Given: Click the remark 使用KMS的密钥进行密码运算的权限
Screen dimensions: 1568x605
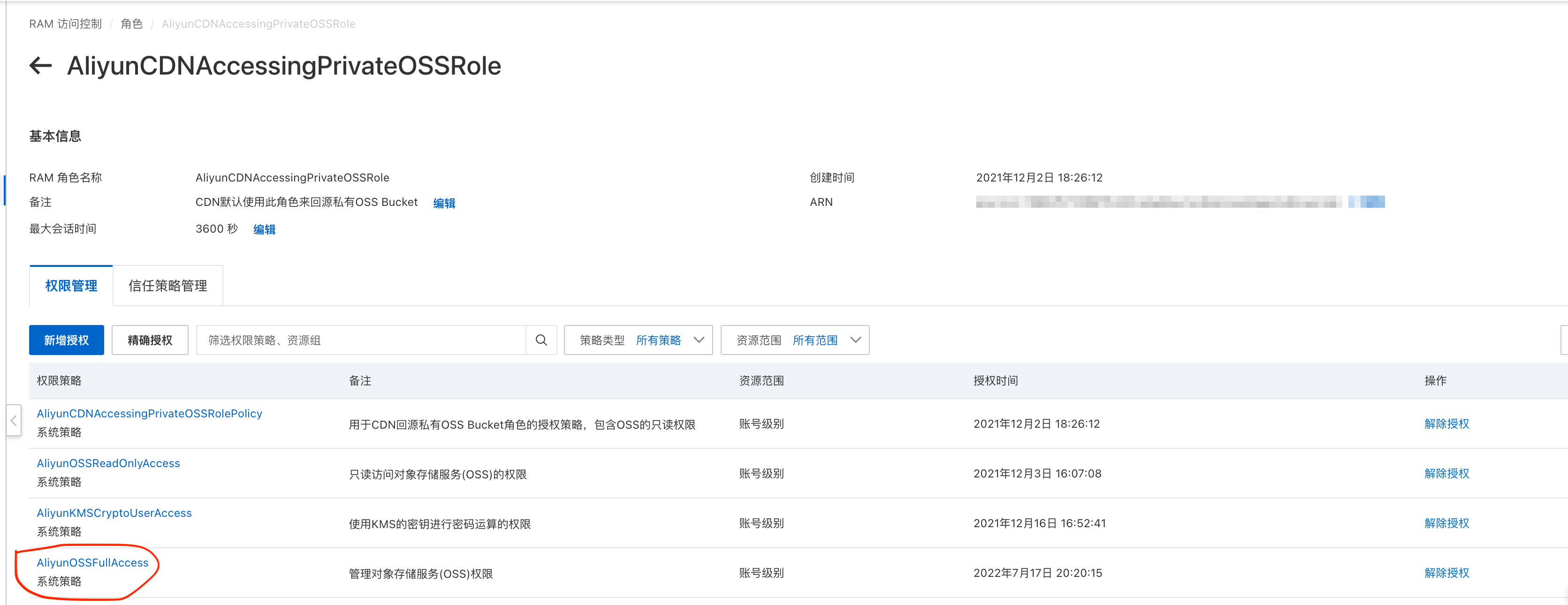Looking at the screenshot, I should pyautogui.click(x=440, y=525).
